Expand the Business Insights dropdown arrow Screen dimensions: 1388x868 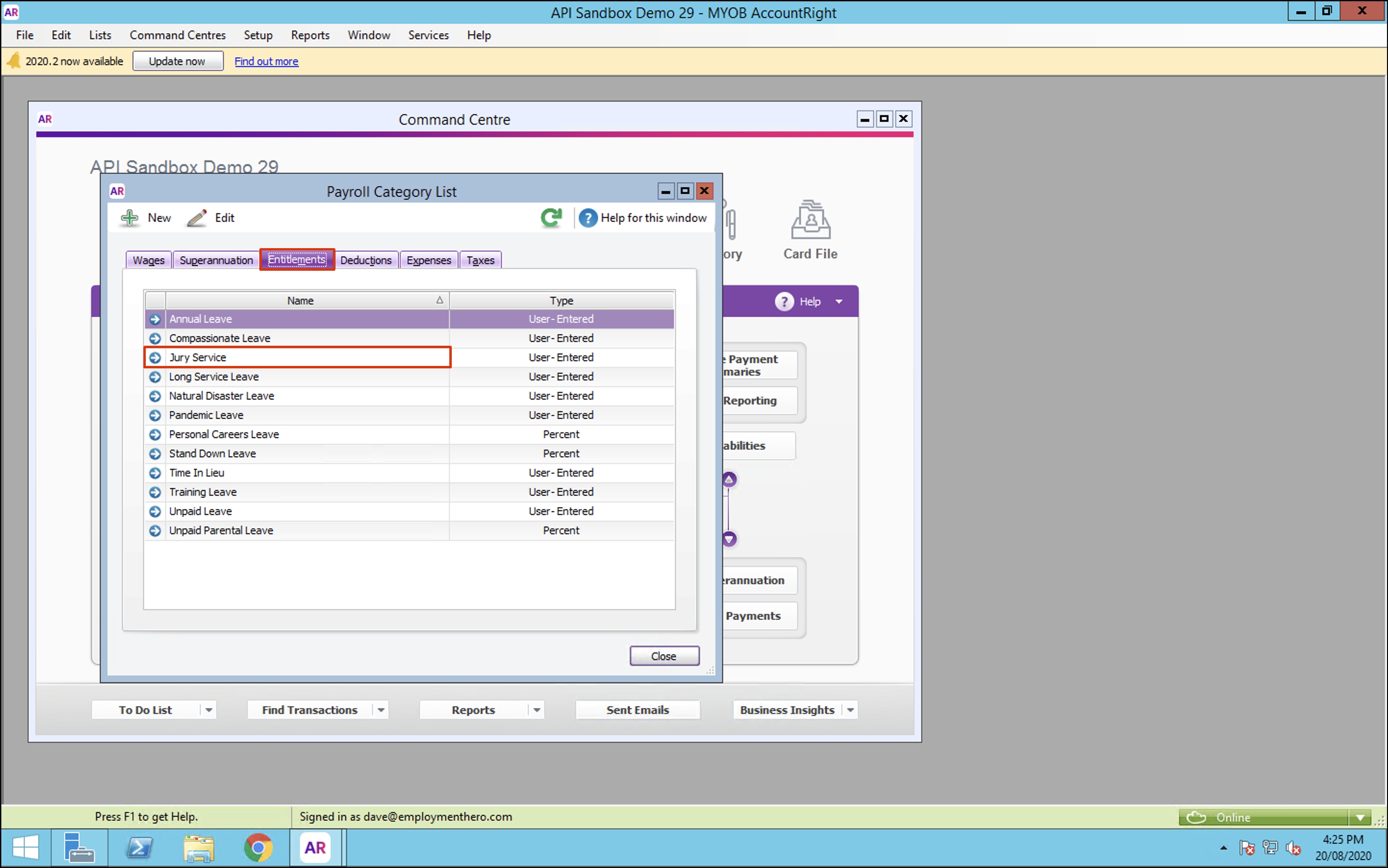coord(851,710)
